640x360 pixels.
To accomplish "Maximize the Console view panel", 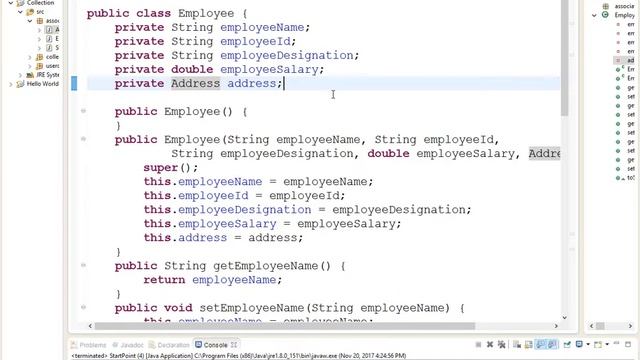I will (628, 344).
